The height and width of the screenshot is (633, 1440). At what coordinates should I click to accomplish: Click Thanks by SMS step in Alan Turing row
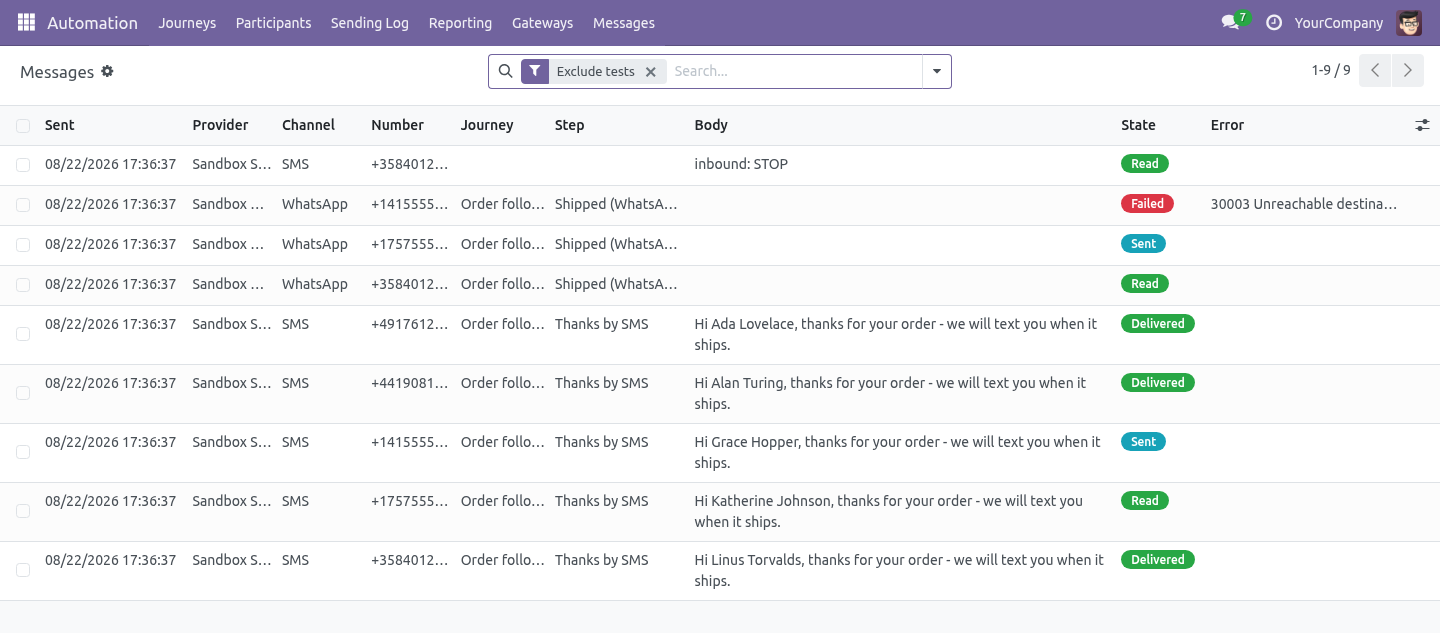[602, 383]
